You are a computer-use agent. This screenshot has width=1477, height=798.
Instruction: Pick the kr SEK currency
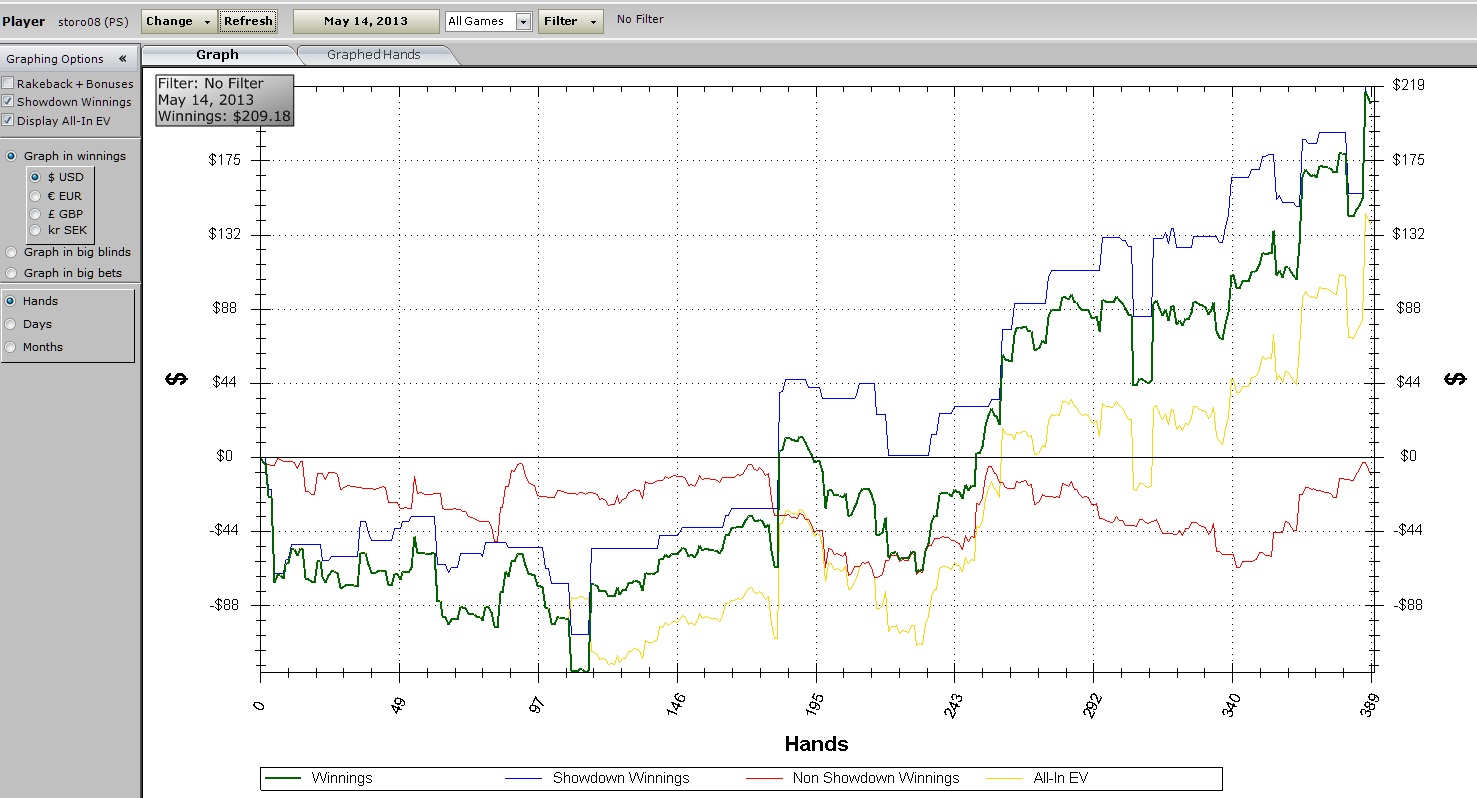(x=36, y=231)
